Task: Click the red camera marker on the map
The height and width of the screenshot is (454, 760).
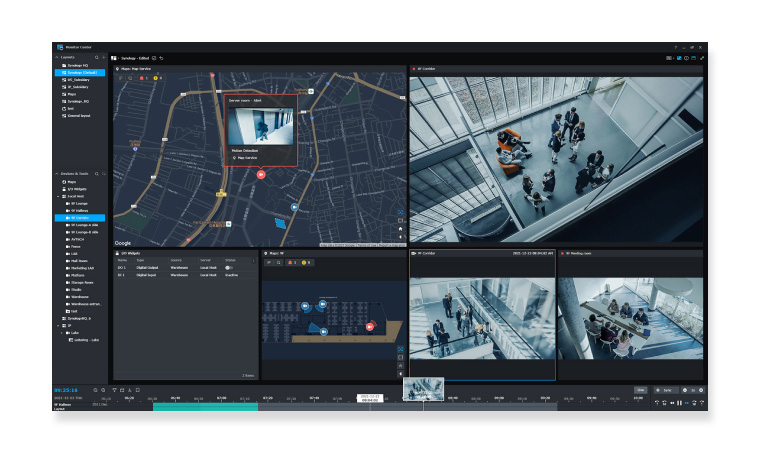Action: 260,173
